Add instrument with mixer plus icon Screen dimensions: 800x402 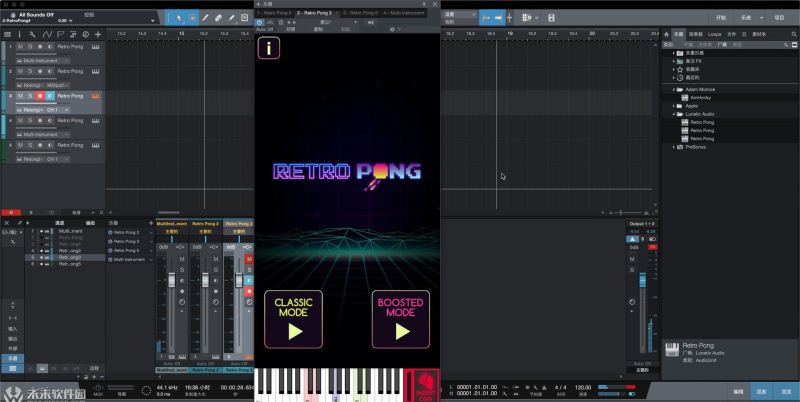151,223
